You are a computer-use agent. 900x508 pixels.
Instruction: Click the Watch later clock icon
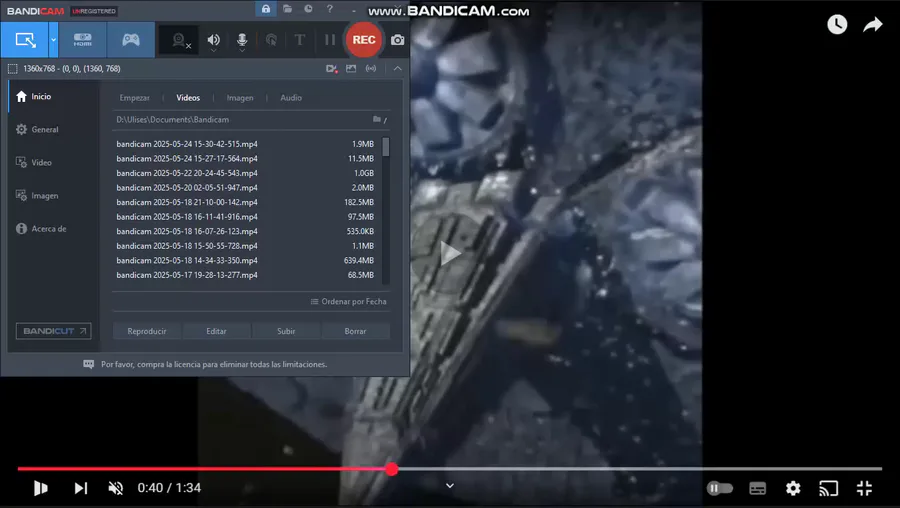tap(837, 24)
